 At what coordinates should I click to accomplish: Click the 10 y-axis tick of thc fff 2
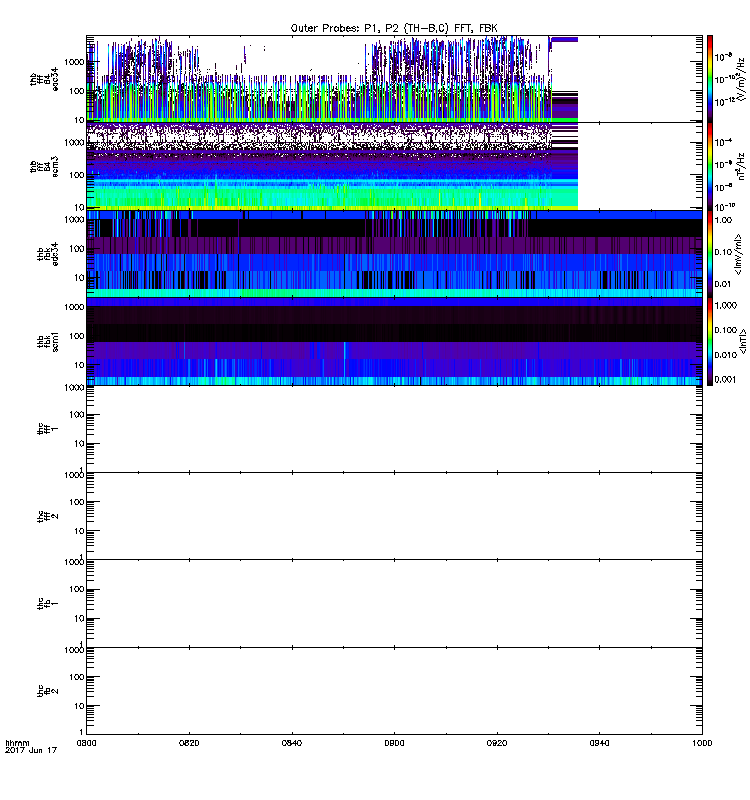point(79,531)
